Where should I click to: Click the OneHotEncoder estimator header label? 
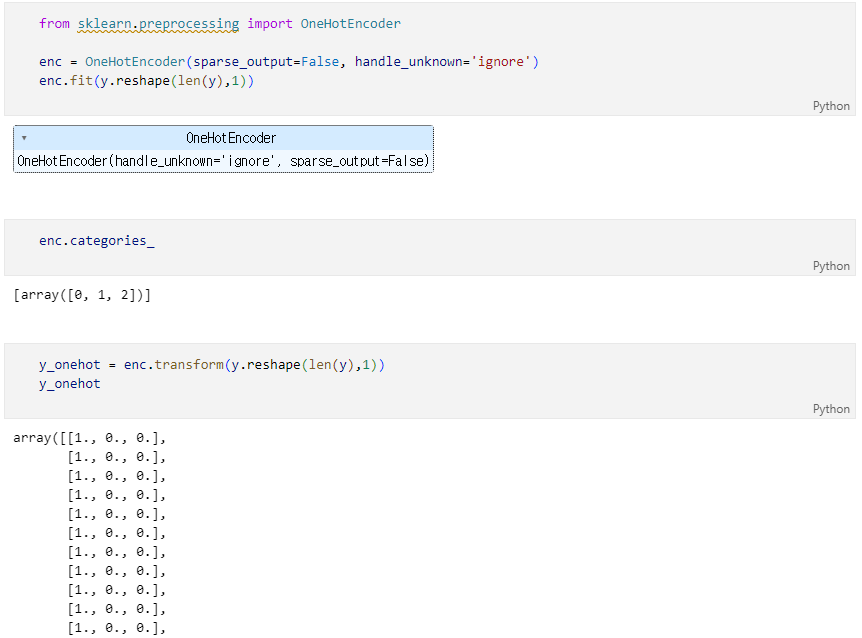[x=231, y=138]
